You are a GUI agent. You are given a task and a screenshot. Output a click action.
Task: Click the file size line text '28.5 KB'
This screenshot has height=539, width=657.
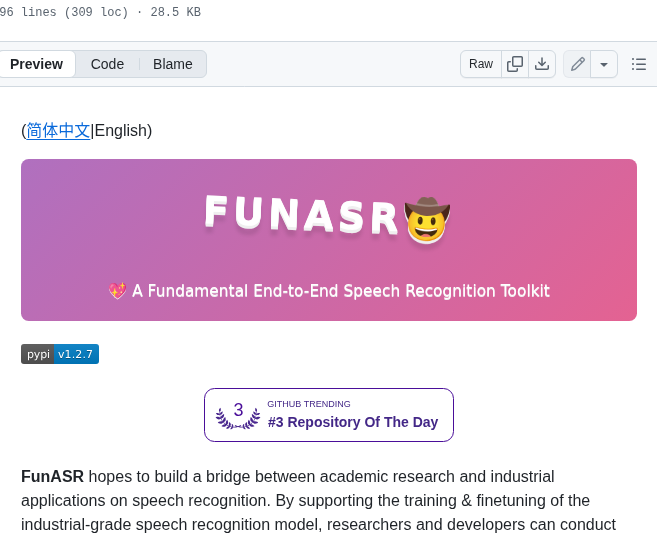[176, 12]
